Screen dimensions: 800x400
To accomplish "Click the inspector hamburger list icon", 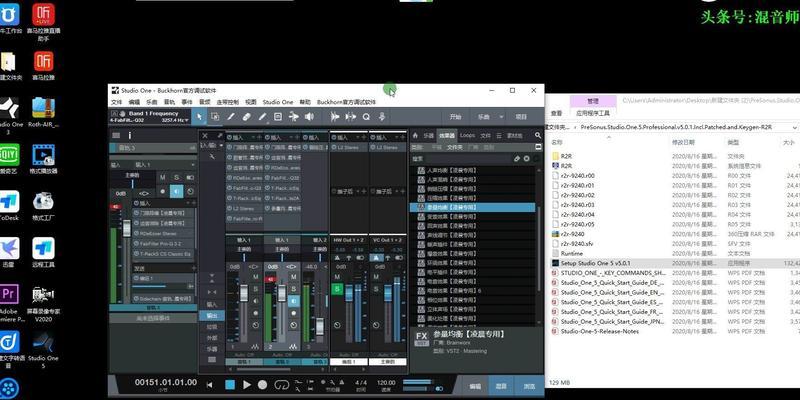I will pyautogui.click(x=116, y=135).
